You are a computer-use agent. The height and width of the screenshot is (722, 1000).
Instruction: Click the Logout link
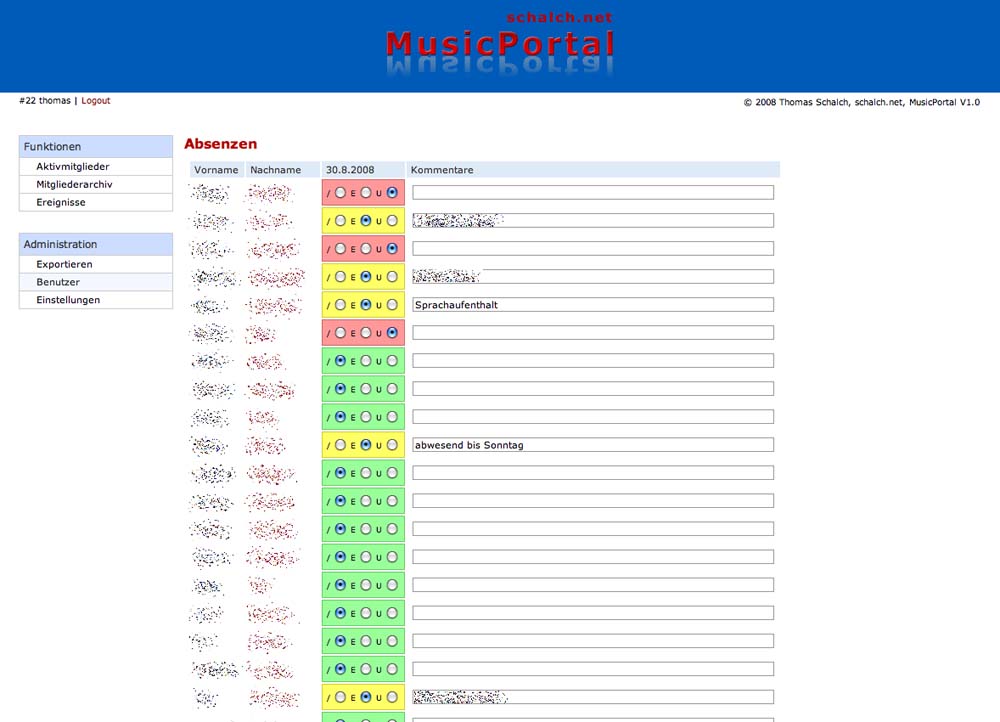[x=96, y=101]
